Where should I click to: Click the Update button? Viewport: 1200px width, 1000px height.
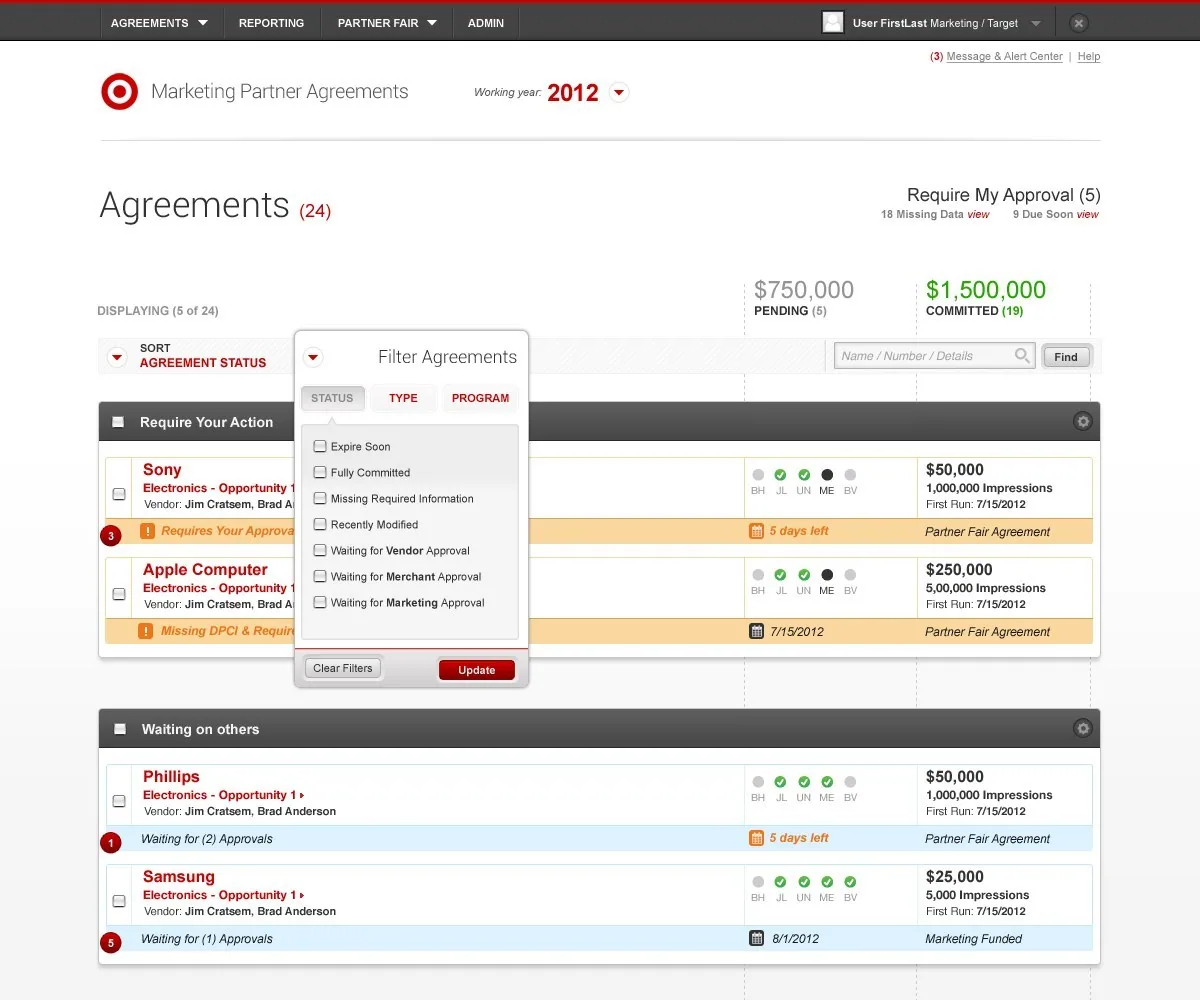pos(477,670)
